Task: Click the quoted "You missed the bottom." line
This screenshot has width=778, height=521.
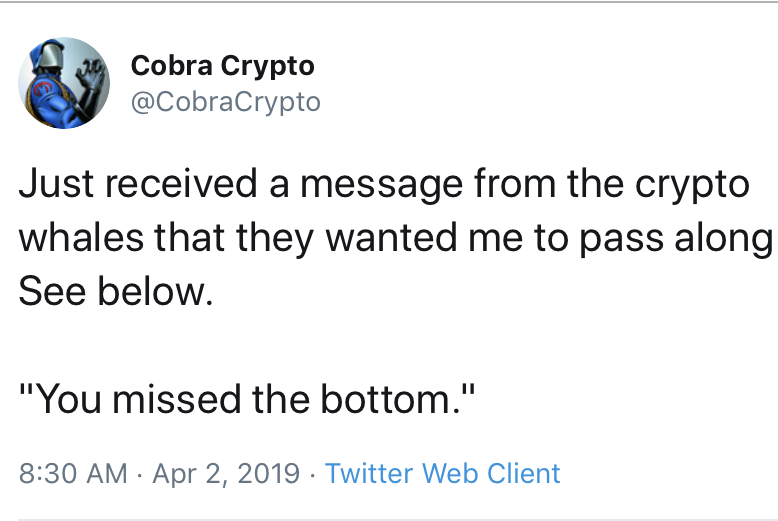Action: coord(247,399)
